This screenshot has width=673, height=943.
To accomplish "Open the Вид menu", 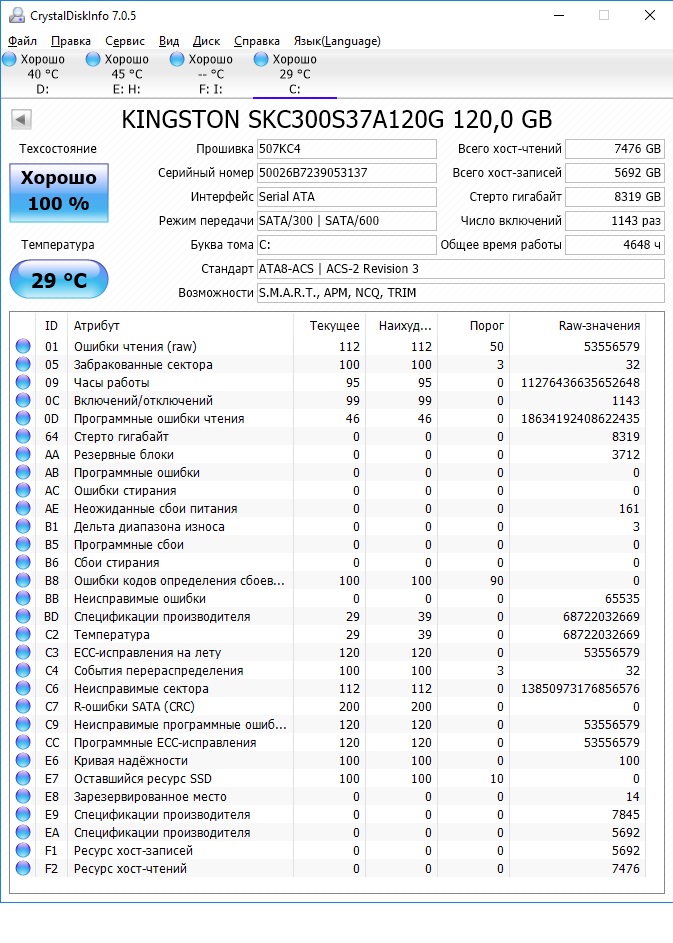I will (169, 41).
